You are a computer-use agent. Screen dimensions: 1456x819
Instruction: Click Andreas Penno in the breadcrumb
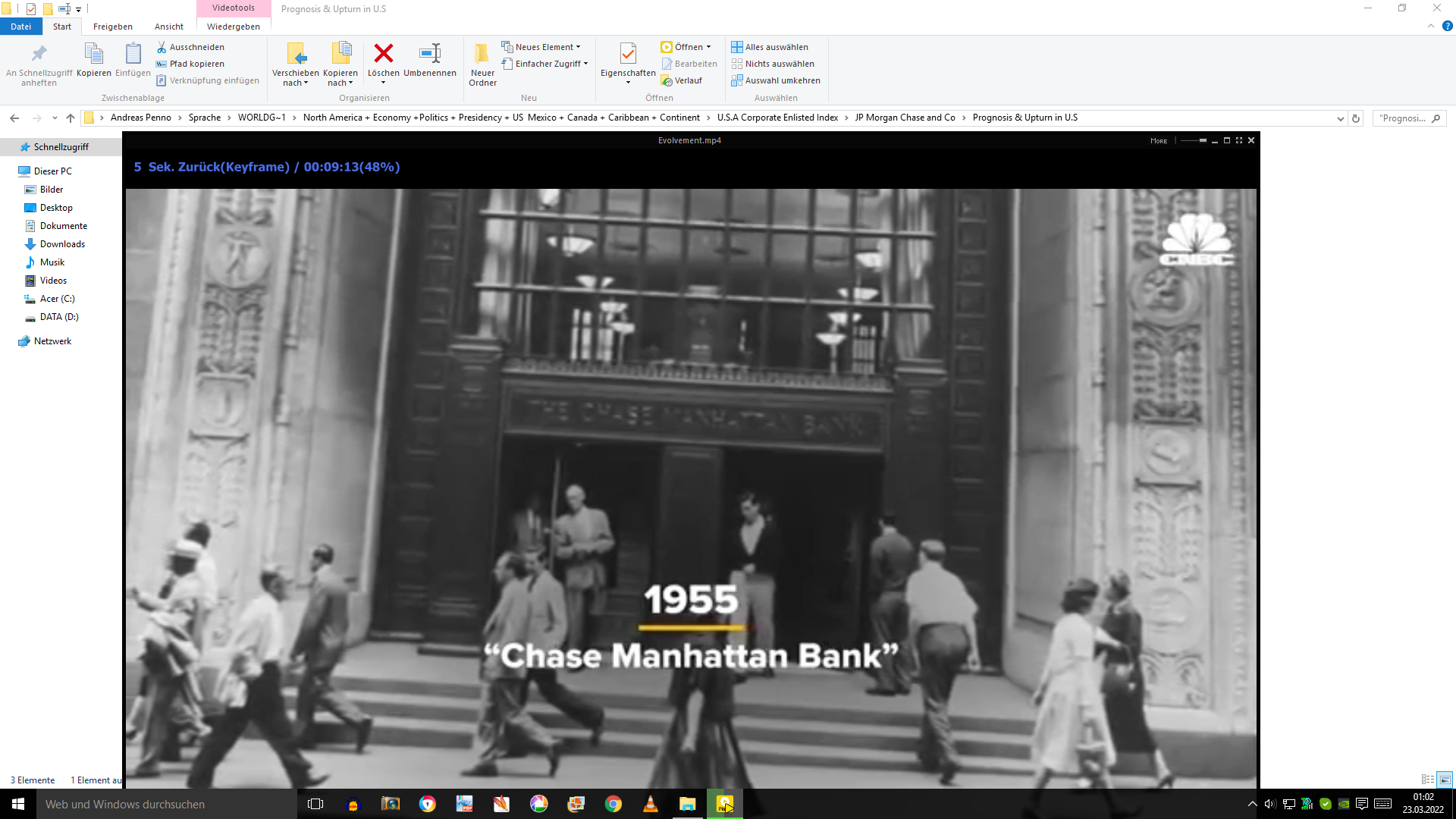pyautogui.click(x=141, y=118)
